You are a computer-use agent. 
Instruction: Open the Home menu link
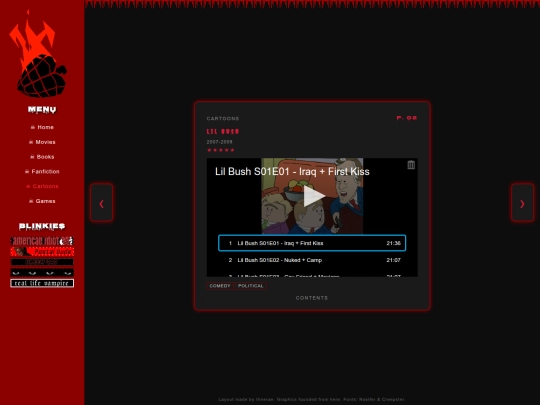coord(42,127)
